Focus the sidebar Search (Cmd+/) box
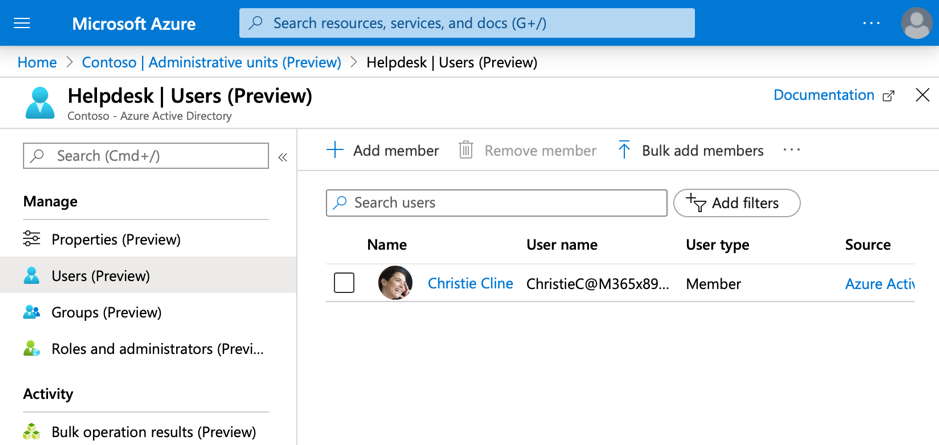Image resolution: width=939 pixels, height=445 pixels. pyautogui.click(x=146, y=156)
